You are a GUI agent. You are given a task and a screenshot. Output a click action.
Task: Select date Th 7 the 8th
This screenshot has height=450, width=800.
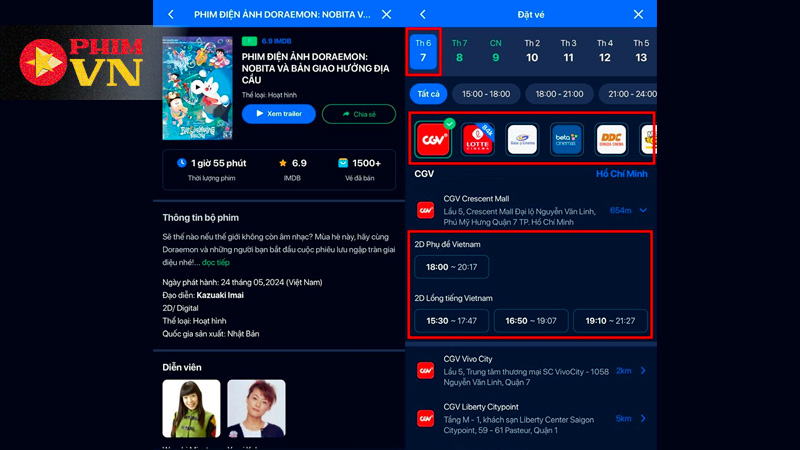459,51
